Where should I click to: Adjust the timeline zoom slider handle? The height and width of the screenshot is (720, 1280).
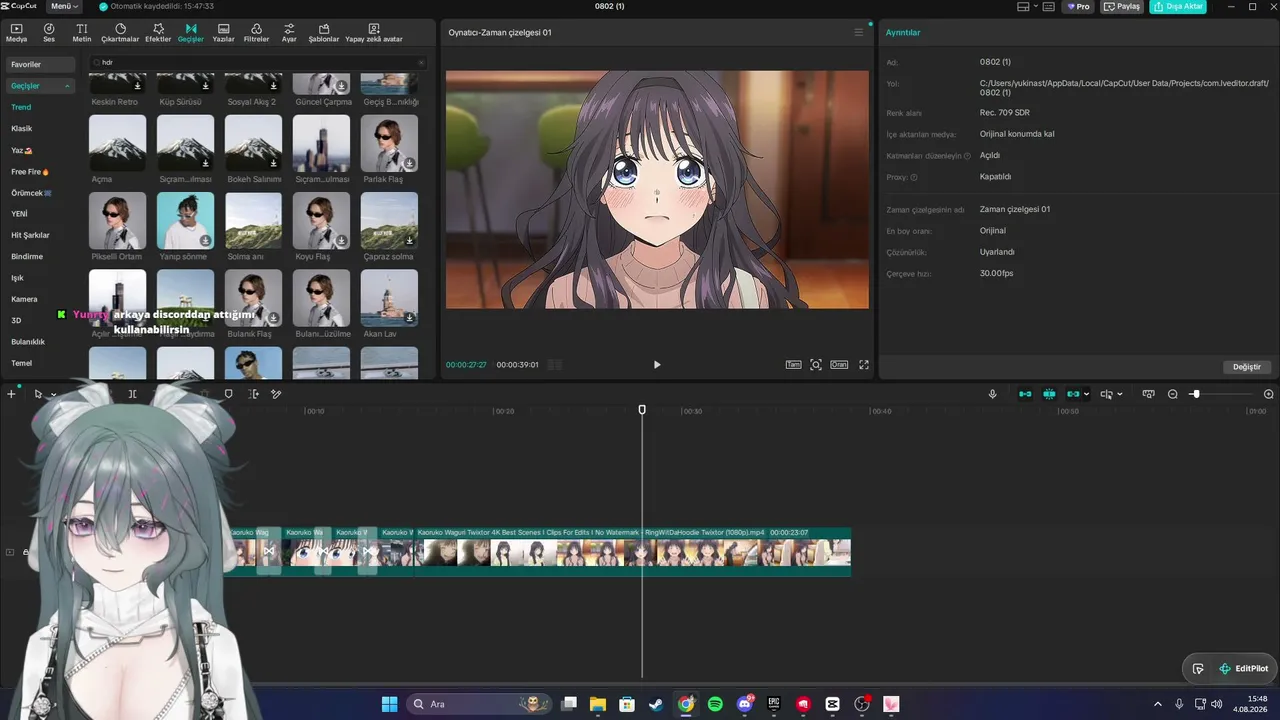point(1195,394)
